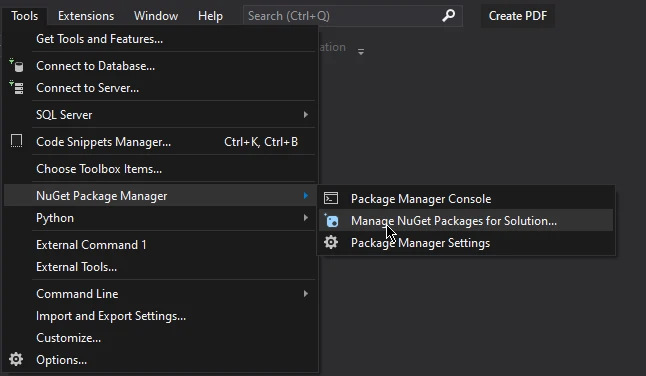Click the Package Manager Settings gear icon

pos(331,242)
